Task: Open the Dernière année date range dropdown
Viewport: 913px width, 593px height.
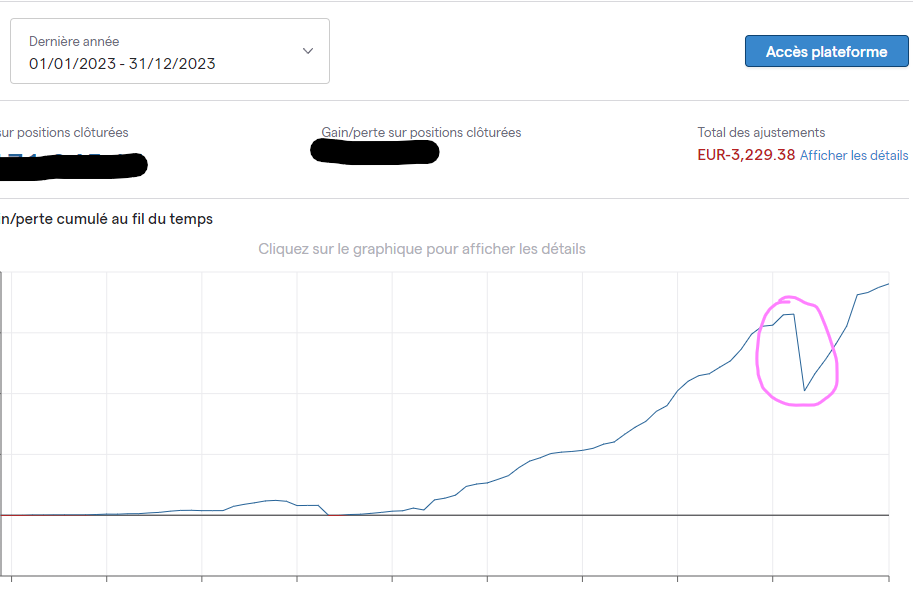Action: click(169, 51)
